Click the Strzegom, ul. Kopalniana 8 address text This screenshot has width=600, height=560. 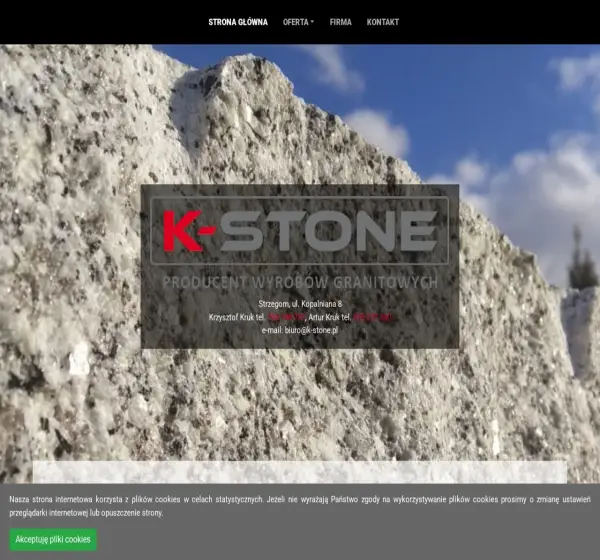click(300, 304)
